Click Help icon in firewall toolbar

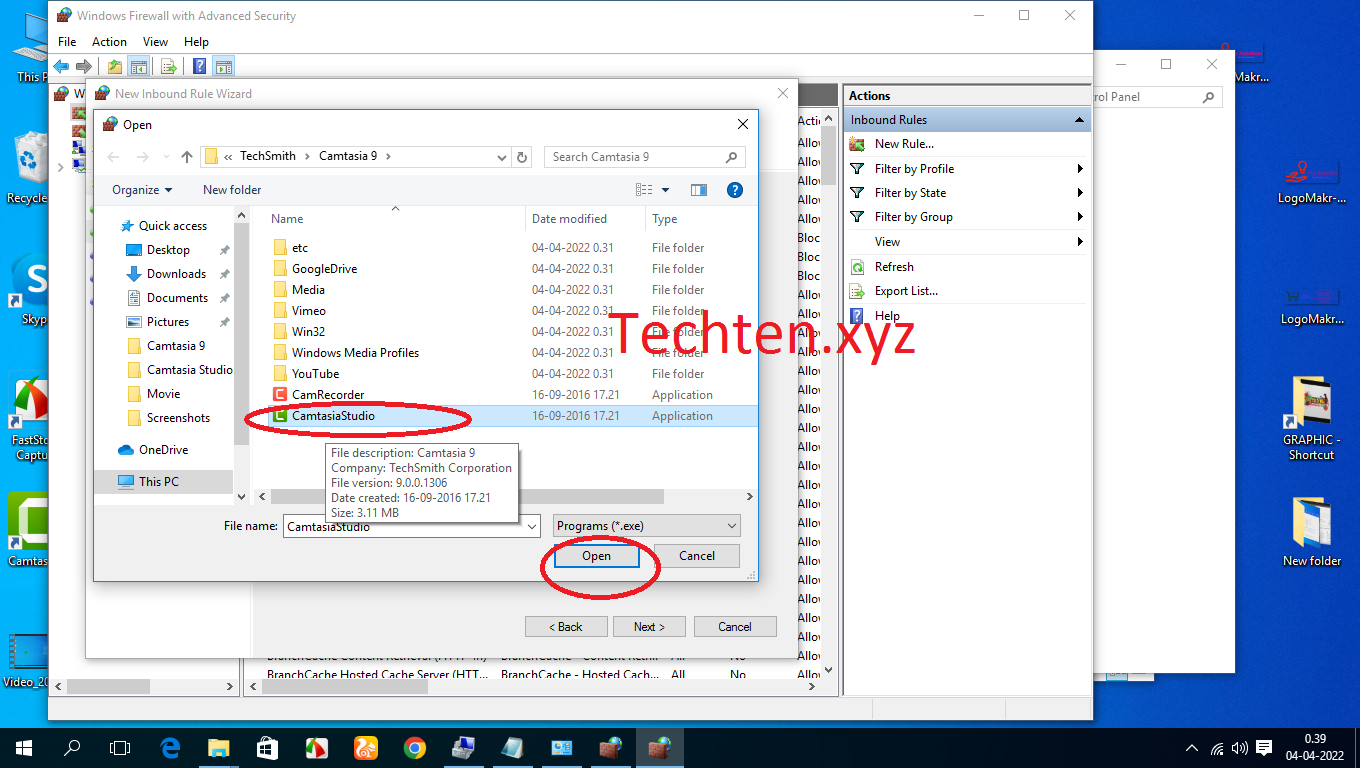pyautogui.click(x=199, y=67)
